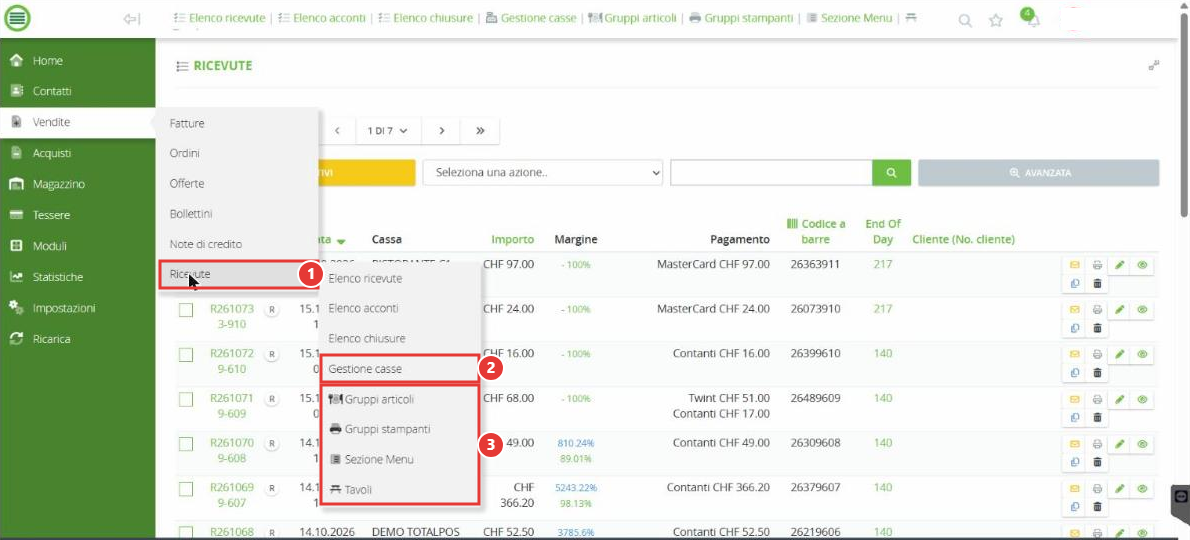The height and width of the screenshot is (540, 1190).
Task: Select Elenco ricevute in the Ricevute flyout
Action: tap(365, 278)
